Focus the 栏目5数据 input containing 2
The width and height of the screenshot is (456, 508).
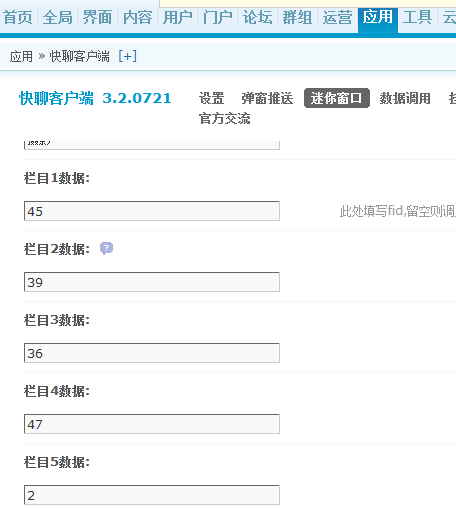[x=152, y=495]
